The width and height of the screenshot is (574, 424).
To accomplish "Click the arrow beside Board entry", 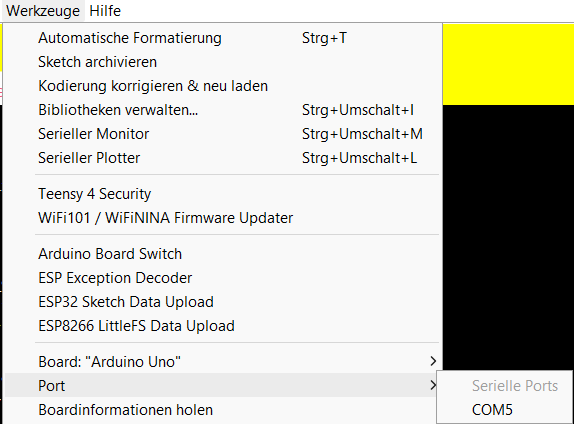I will pyautogui.click(x=433, y=361).
